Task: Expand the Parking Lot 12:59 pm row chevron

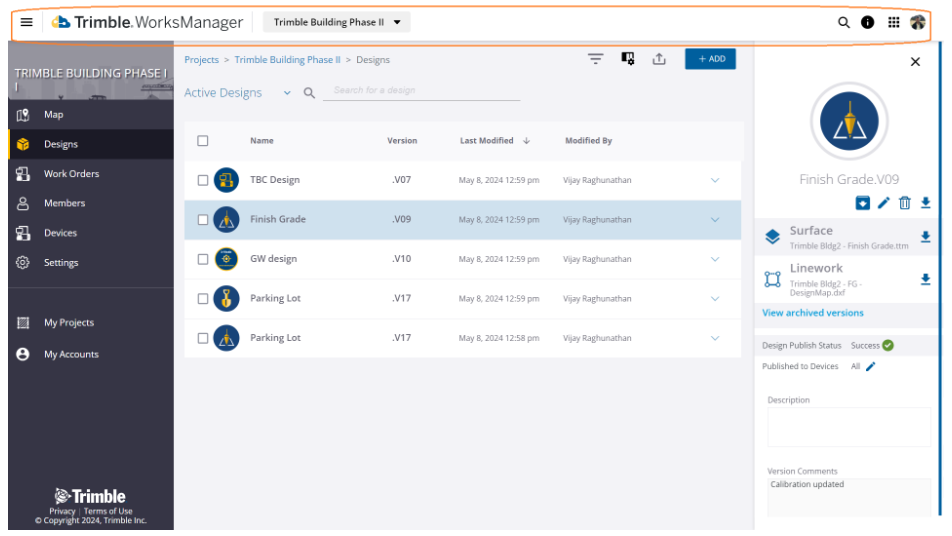Action: (715, 299)
